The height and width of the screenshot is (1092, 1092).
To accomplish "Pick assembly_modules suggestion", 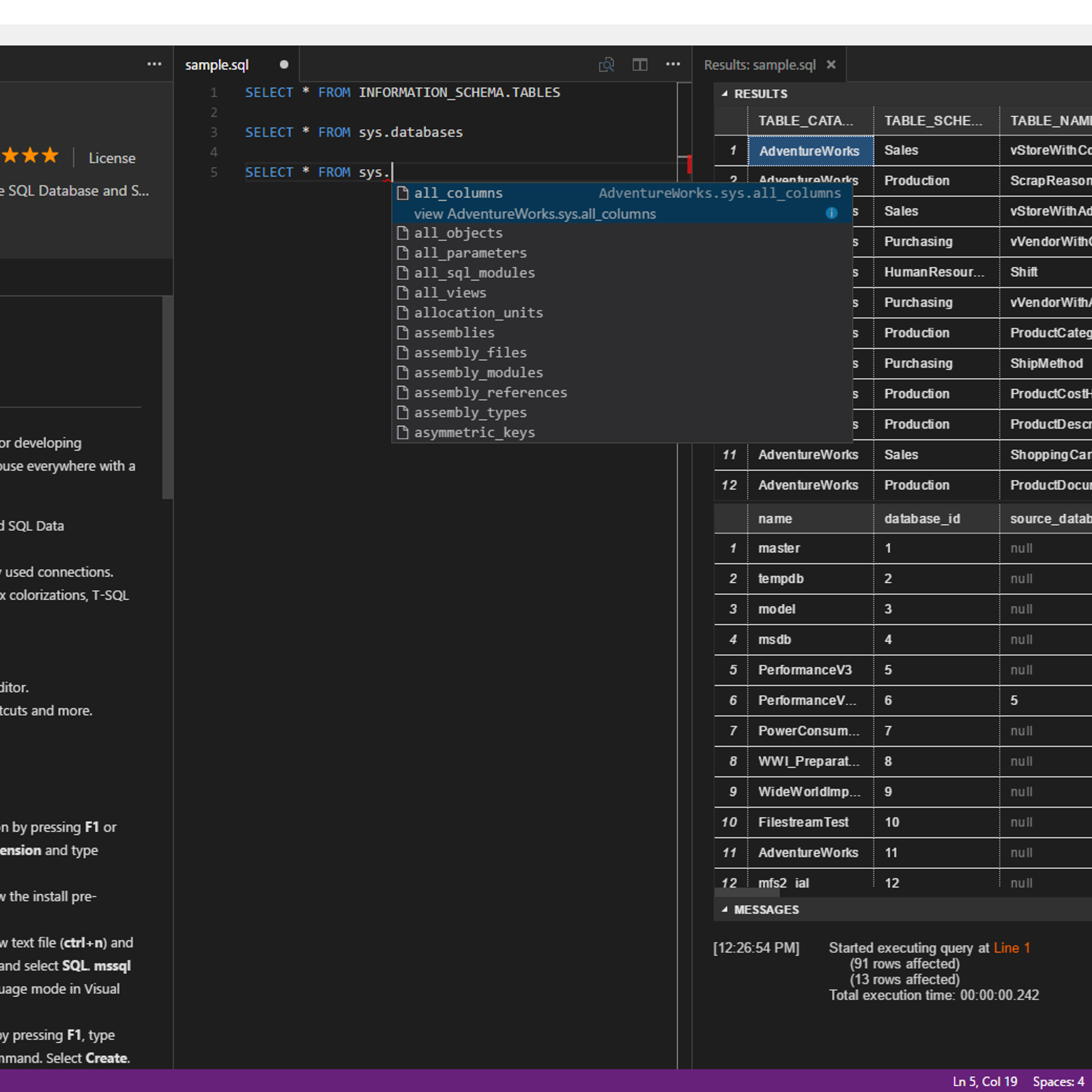I will 622,373.
